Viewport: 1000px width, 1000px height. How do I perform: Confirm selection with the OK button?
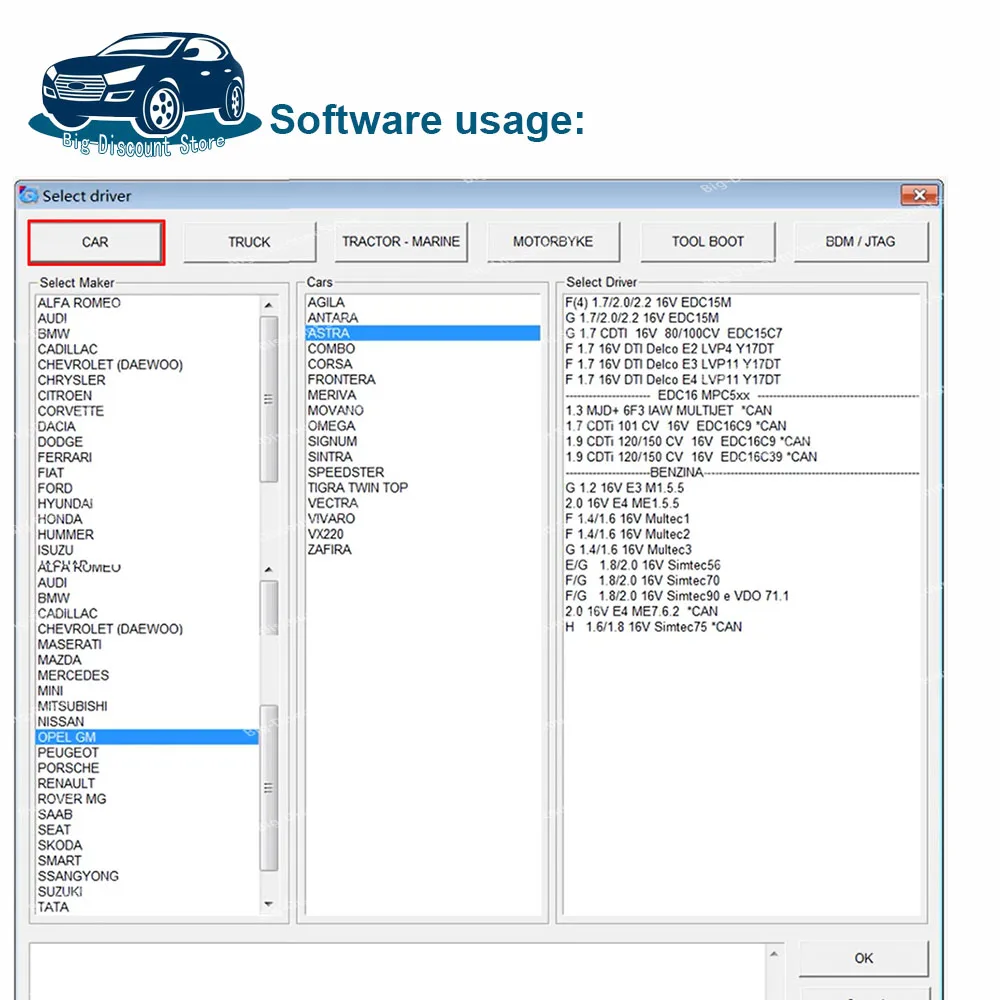(864, 959)
